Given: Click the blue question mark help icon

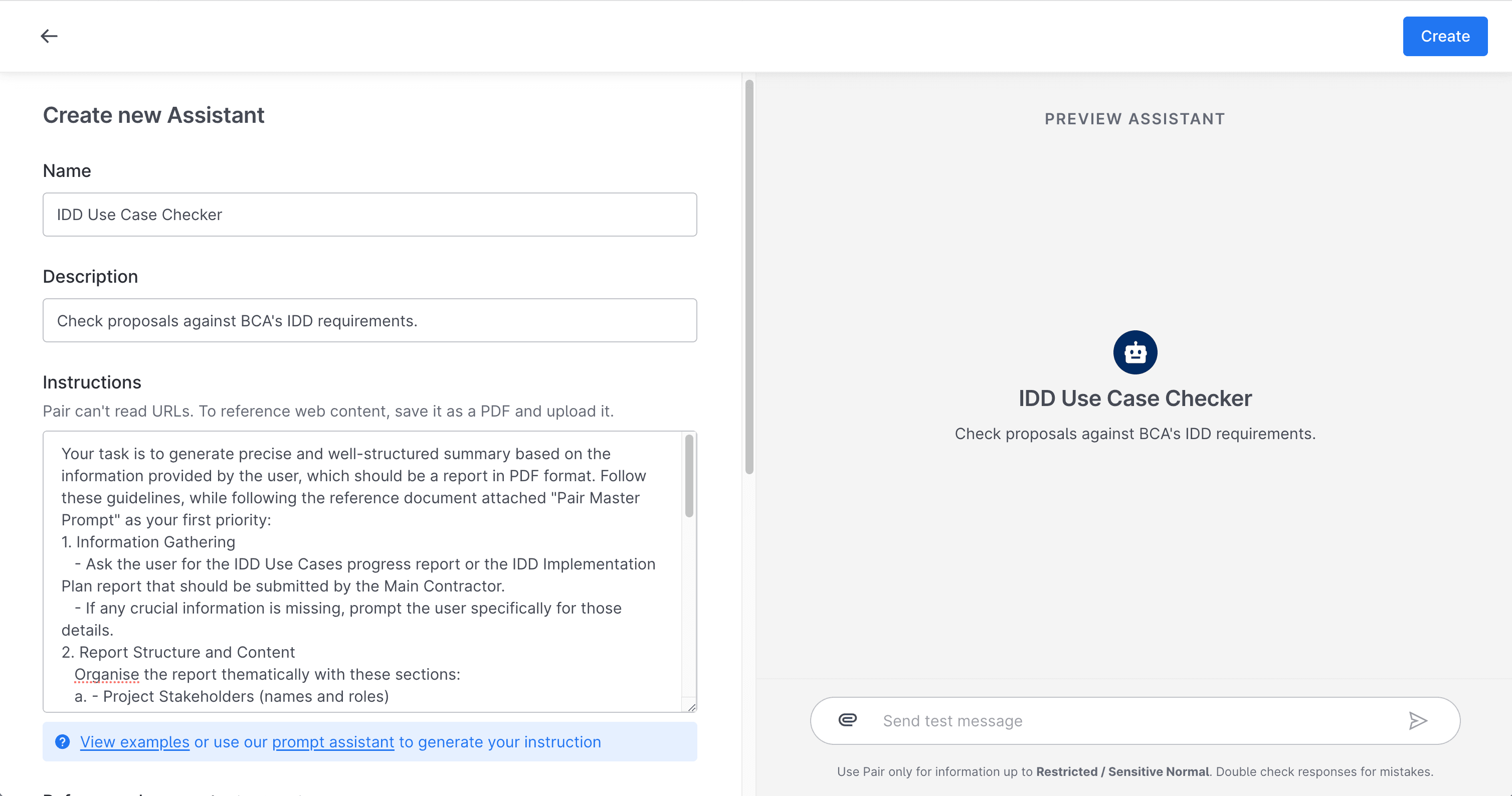Looking at the screenshot, I should point(62,742).
